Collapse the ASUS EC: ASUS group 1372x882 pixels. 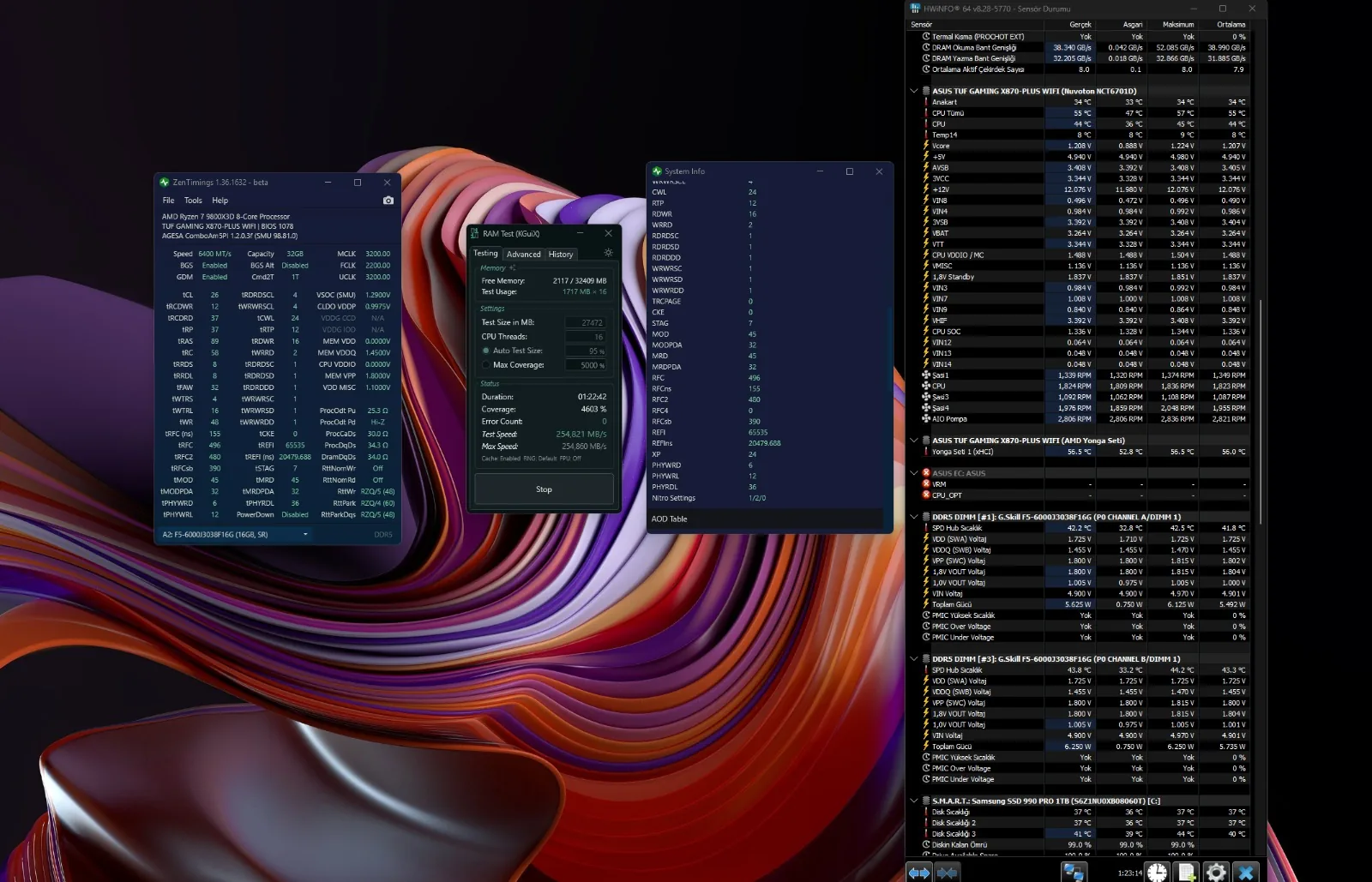[914, 473]
